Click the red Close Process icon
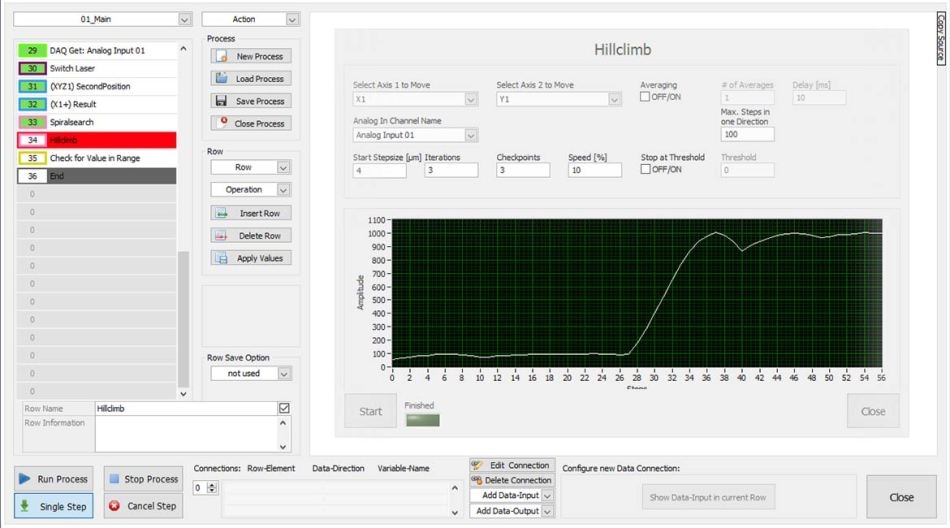950x528 pixels. point(221,123)
